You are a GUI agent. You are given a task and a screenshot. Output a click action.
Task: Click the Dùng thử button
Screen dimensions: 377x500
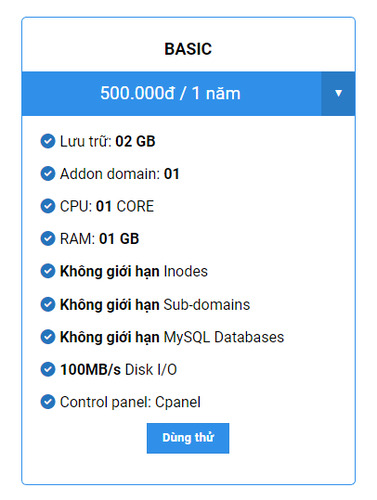(x=188, y=438)
